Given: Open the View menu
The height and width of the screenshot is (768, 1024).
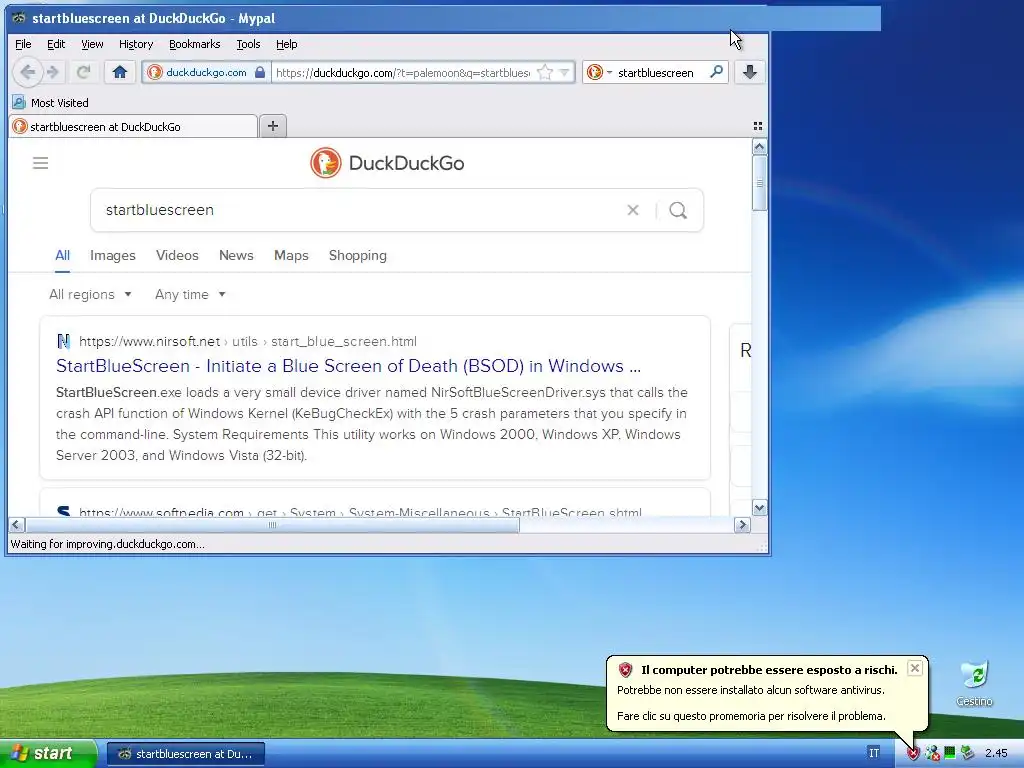Looking at the screenshot, I should [92, 44].
